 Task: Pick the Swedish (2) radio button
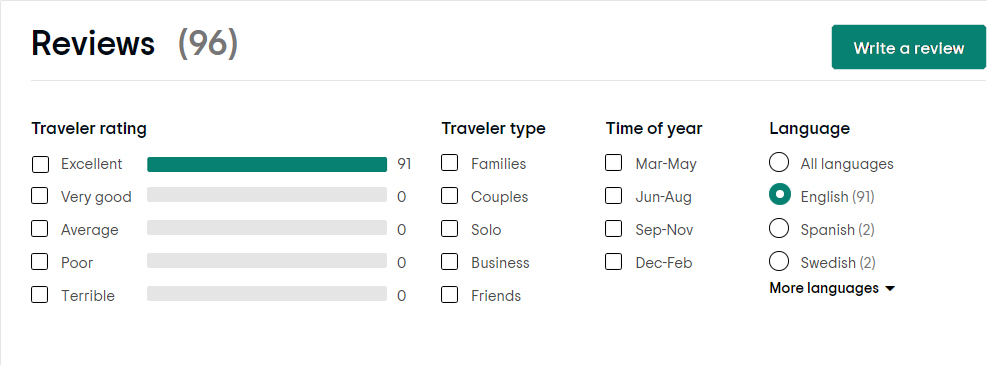[779, 261]
